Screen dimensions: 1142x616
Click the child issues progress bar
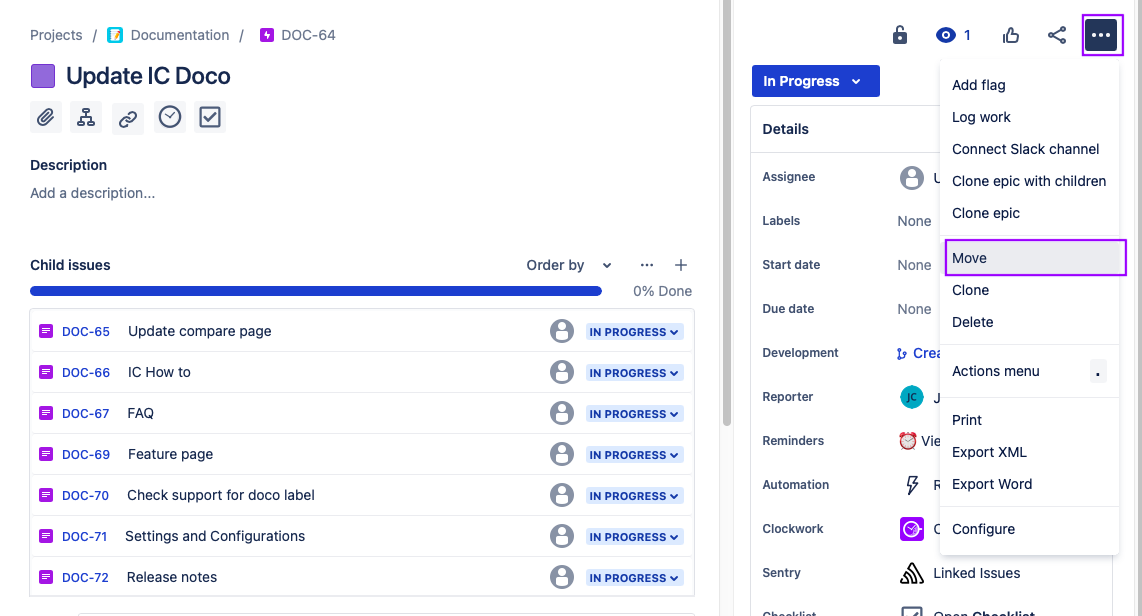click(x=316, y=291)
